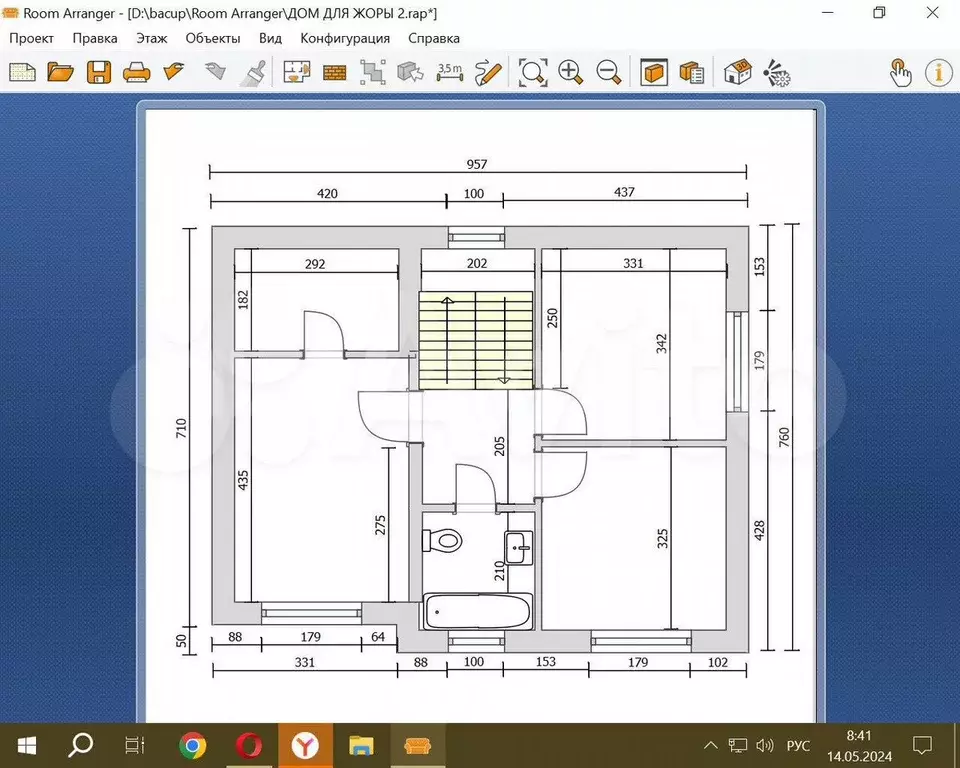Select the bathroom sink object
Viewport: 960px width, 768px height.
click(519, 548)
